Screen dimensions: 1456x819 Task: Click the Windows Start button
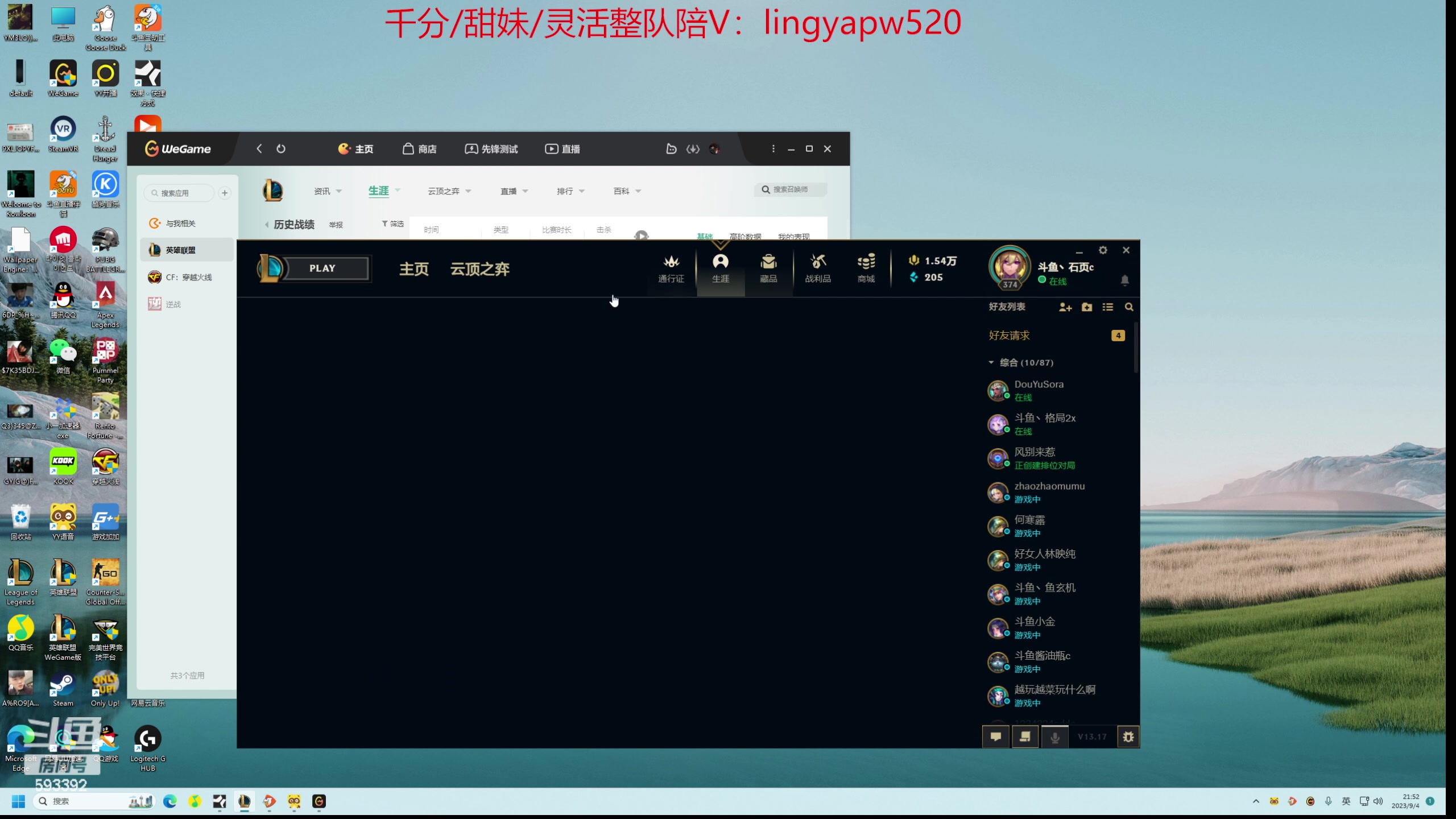tap(18, 801)
